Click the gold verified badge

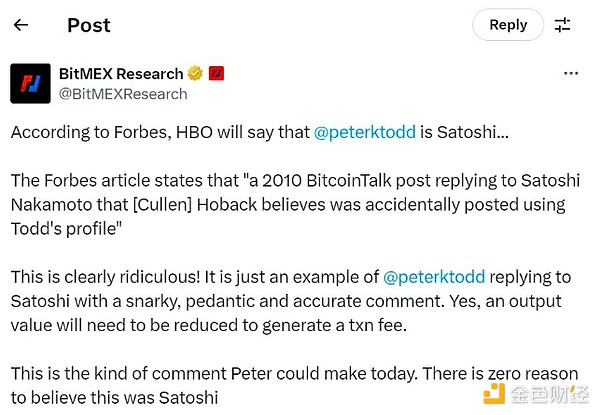click(x=195, y=74)
